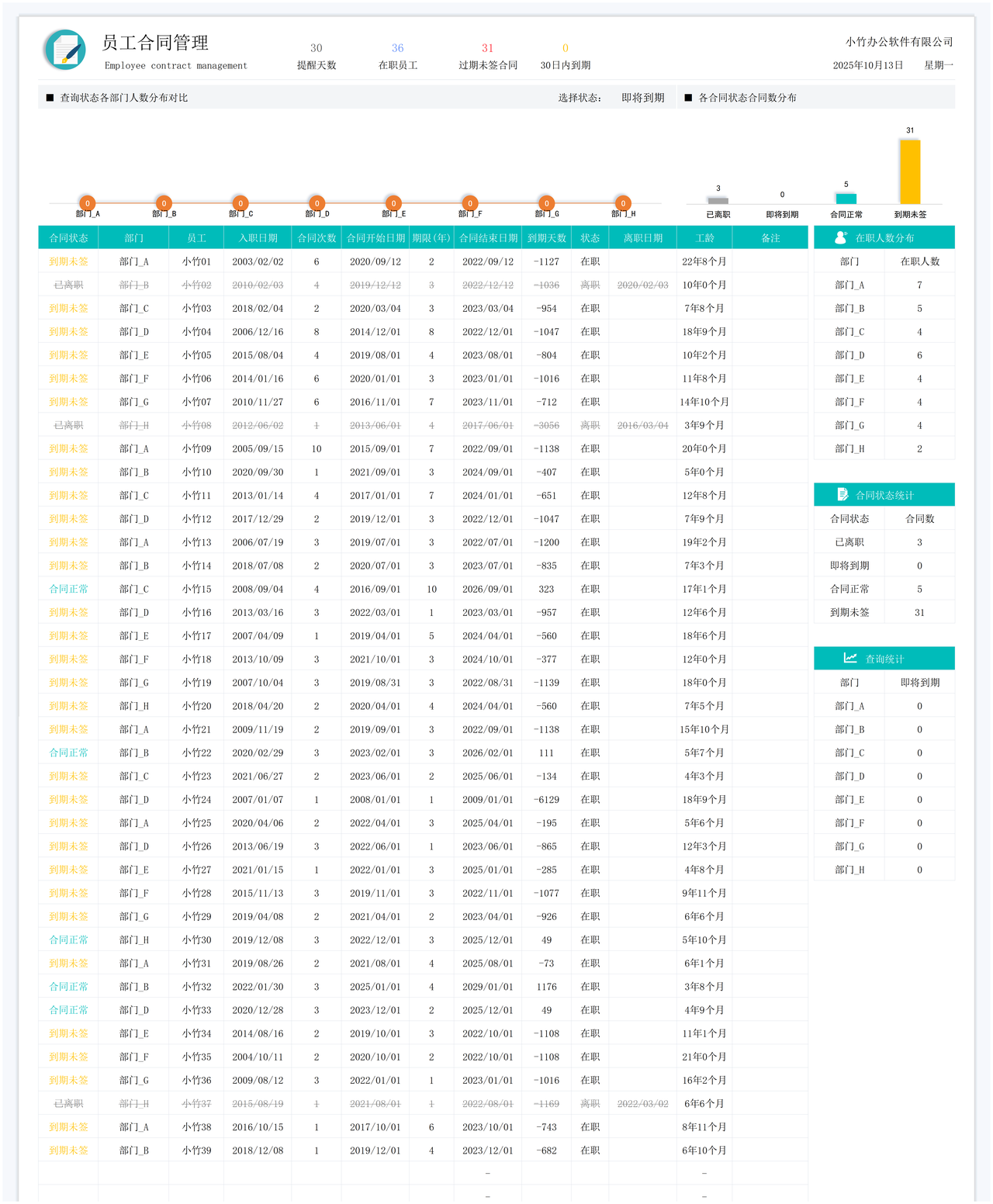Click the black square bullet before 各合同状态合同数分布
The image size is (993, 1204).
point(688,98)
